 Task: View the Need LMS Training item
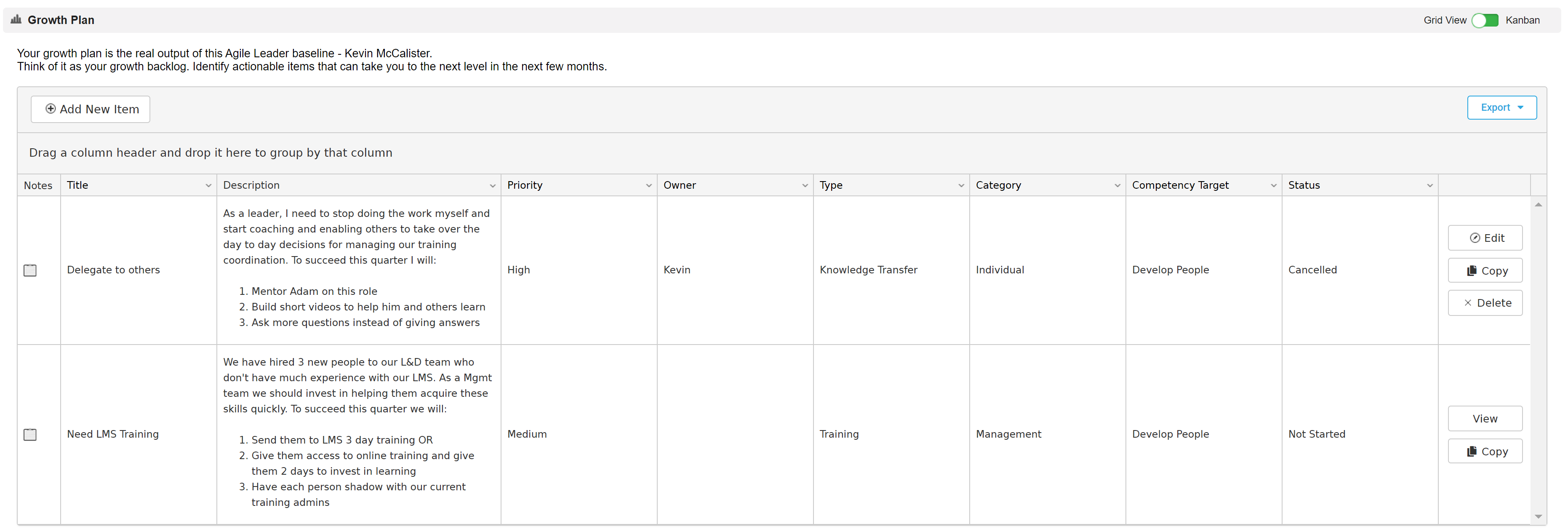tap(1485, 418)
